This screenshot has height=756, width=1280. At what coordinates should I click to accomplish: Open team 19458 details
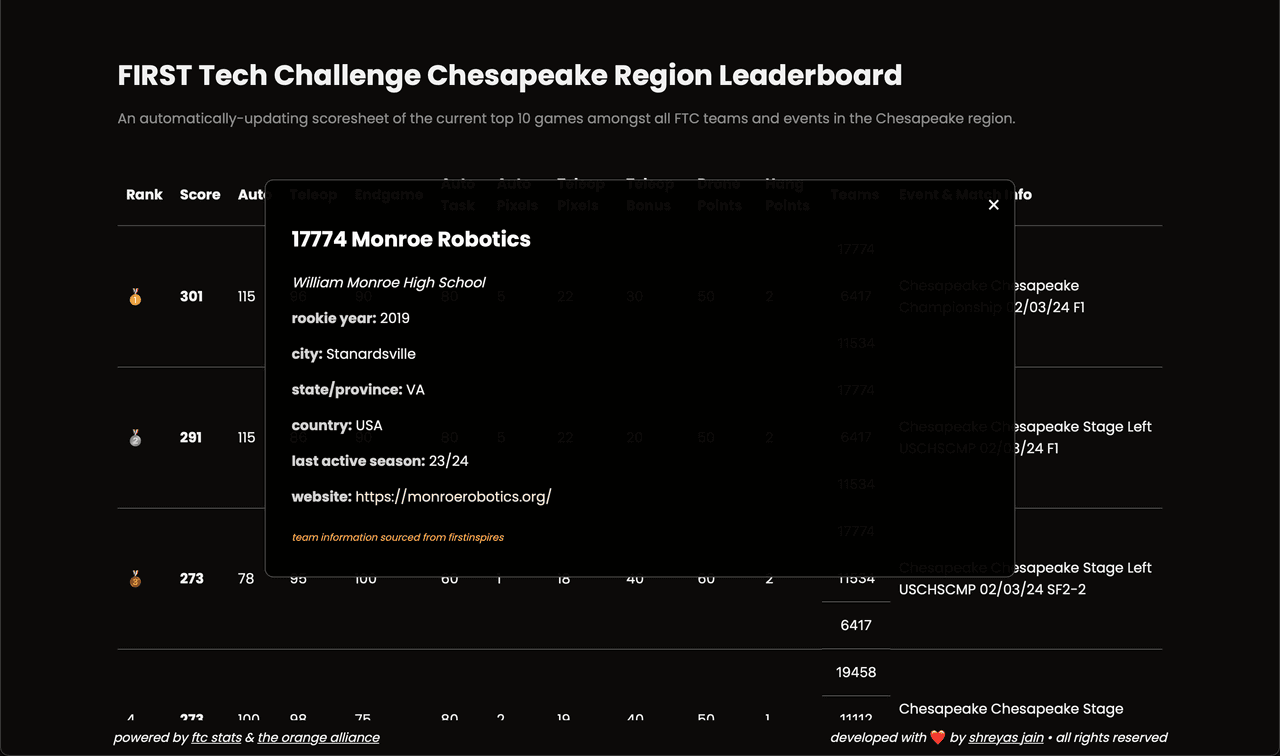pos(856,672)
